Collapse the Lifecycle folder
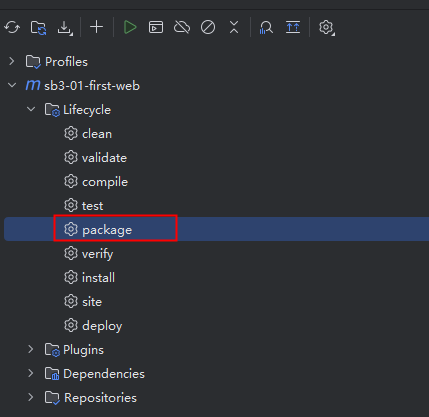Screen dimensions: 429x417 (31, 109)
